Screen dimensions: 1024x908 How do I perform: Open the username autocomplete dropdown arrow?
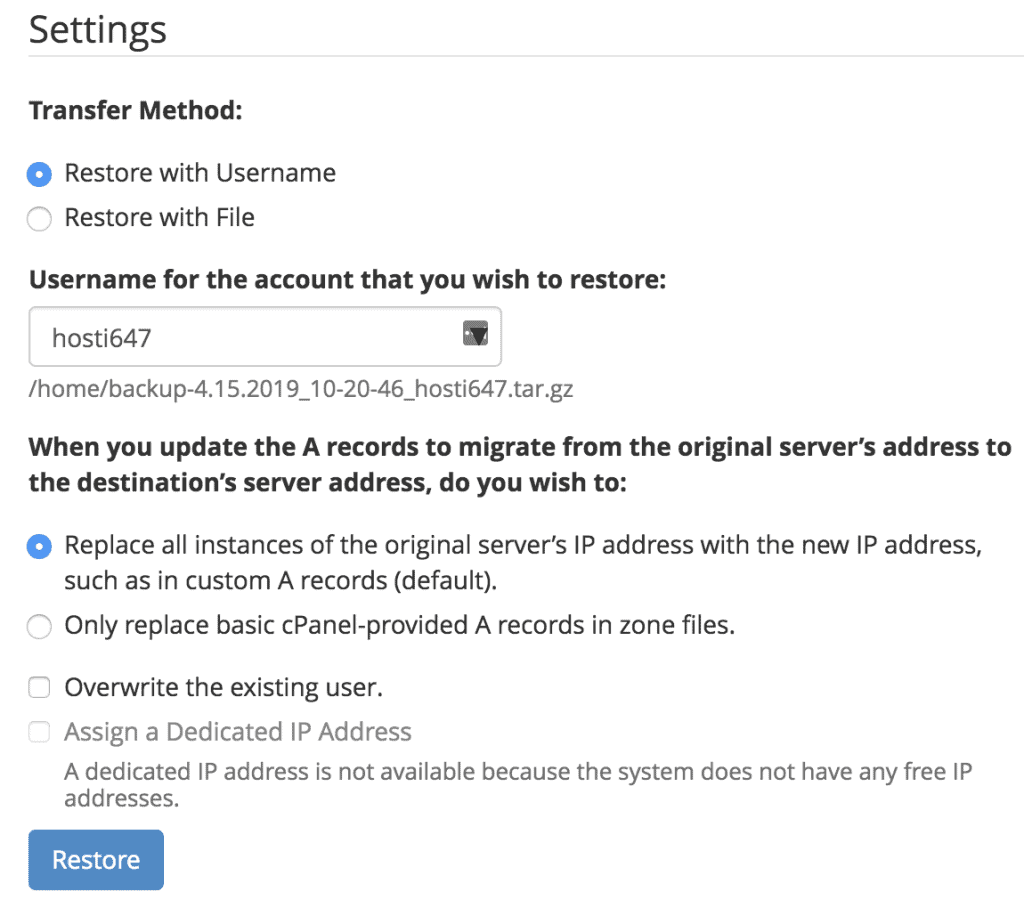[477, 334]
